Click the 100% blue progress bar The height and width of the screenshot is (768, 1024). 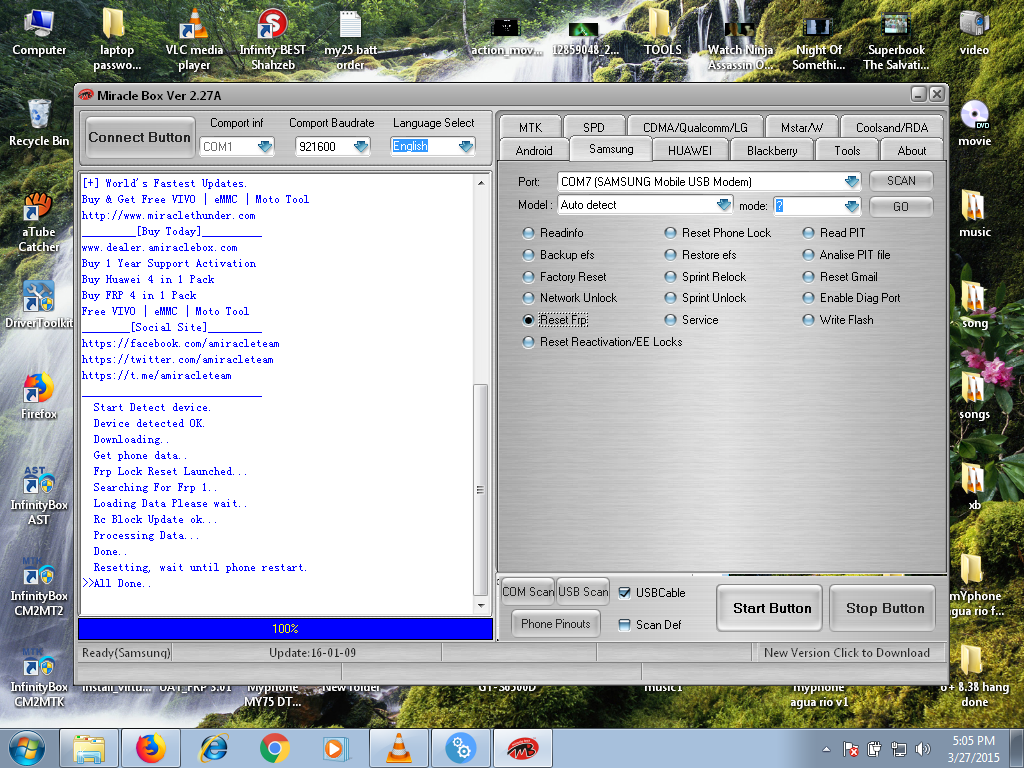[285, 629]
